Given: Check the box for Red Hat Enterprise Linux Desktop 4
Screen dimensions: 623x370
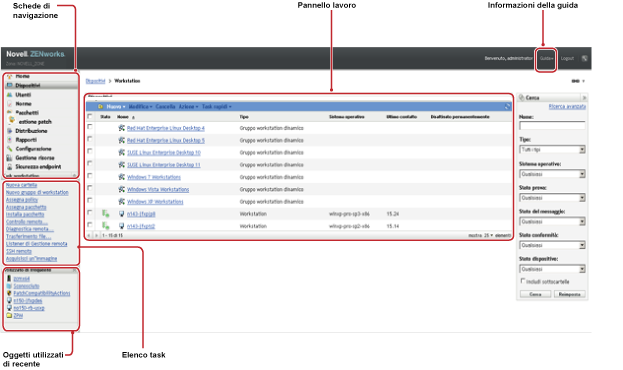Looking at the screenshot, I should click(90, 126).
